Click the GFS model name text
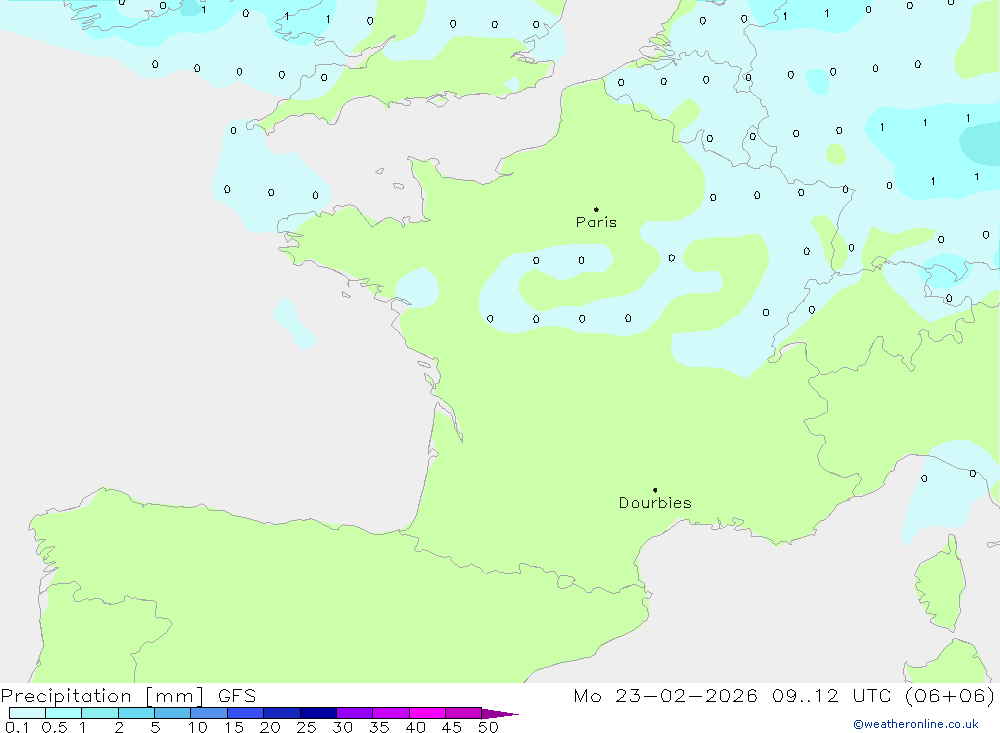 click(x=237, y=695)
